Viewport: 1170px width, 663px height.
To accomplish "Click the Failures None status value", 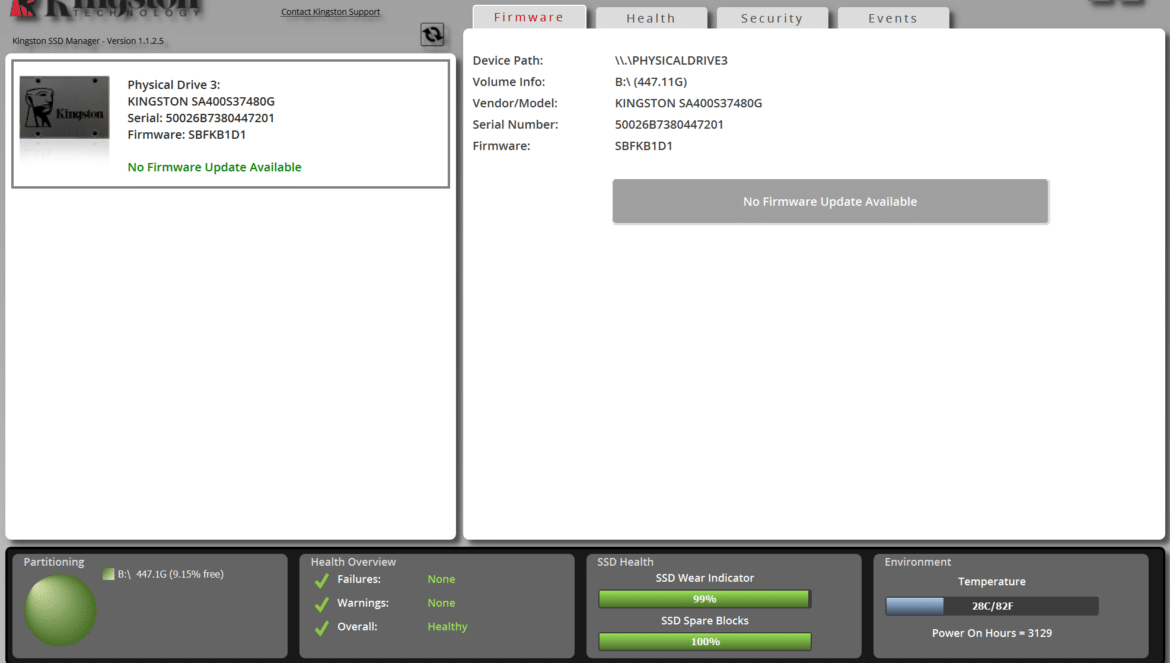I will 441,579.
